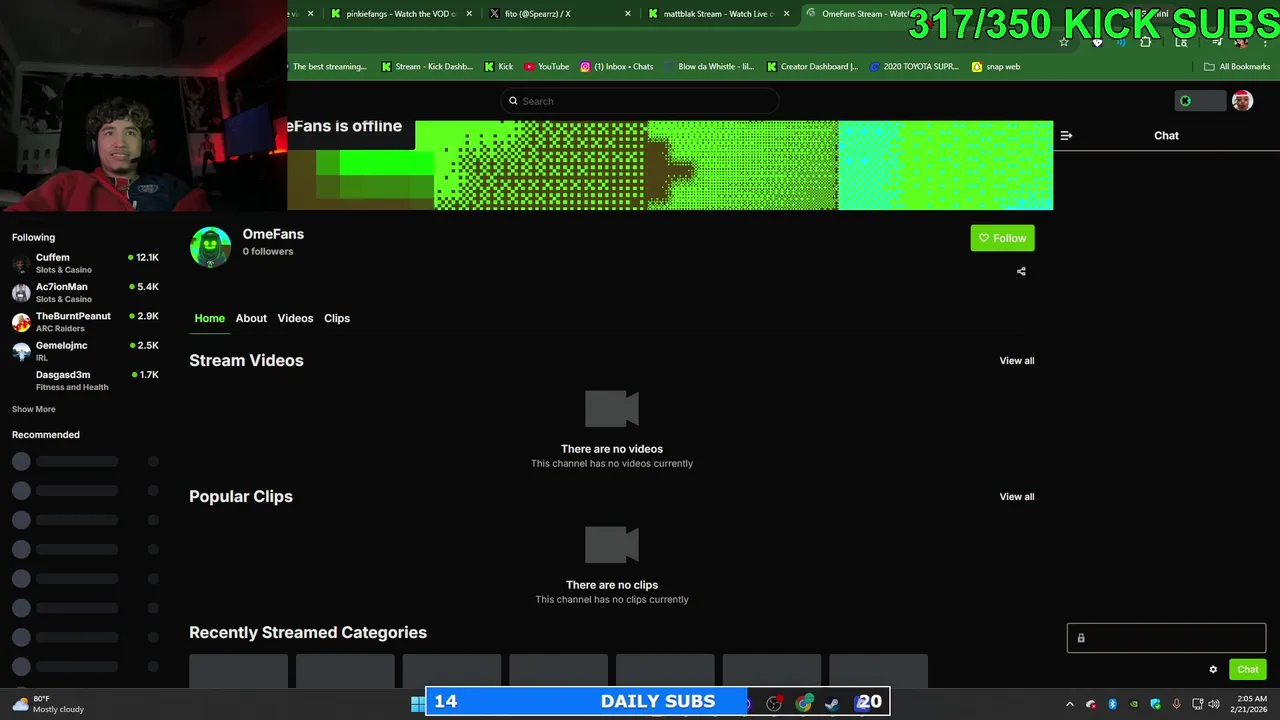Click the Kick search field
The height and width of the screenshot is (720, 1280).
pyautogui.click(x=640, y=101)
